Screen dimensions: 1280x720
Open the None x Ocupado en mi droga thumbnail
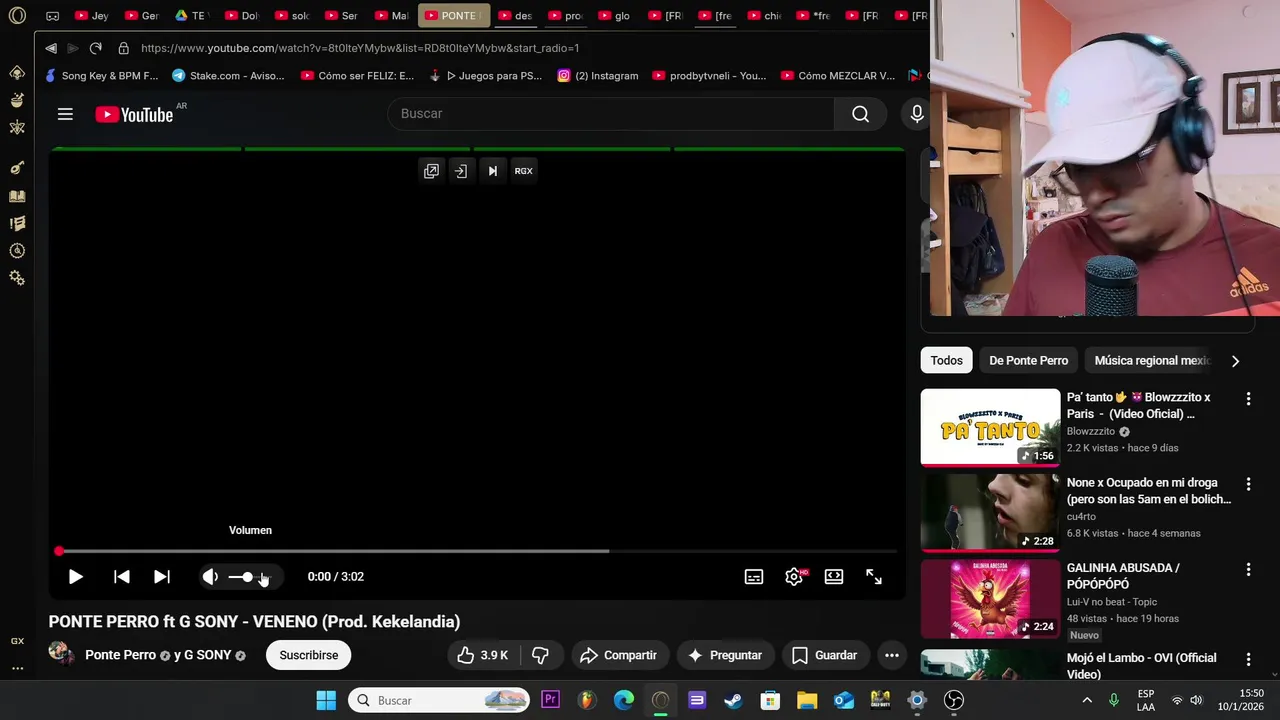(x=990, y=512)
